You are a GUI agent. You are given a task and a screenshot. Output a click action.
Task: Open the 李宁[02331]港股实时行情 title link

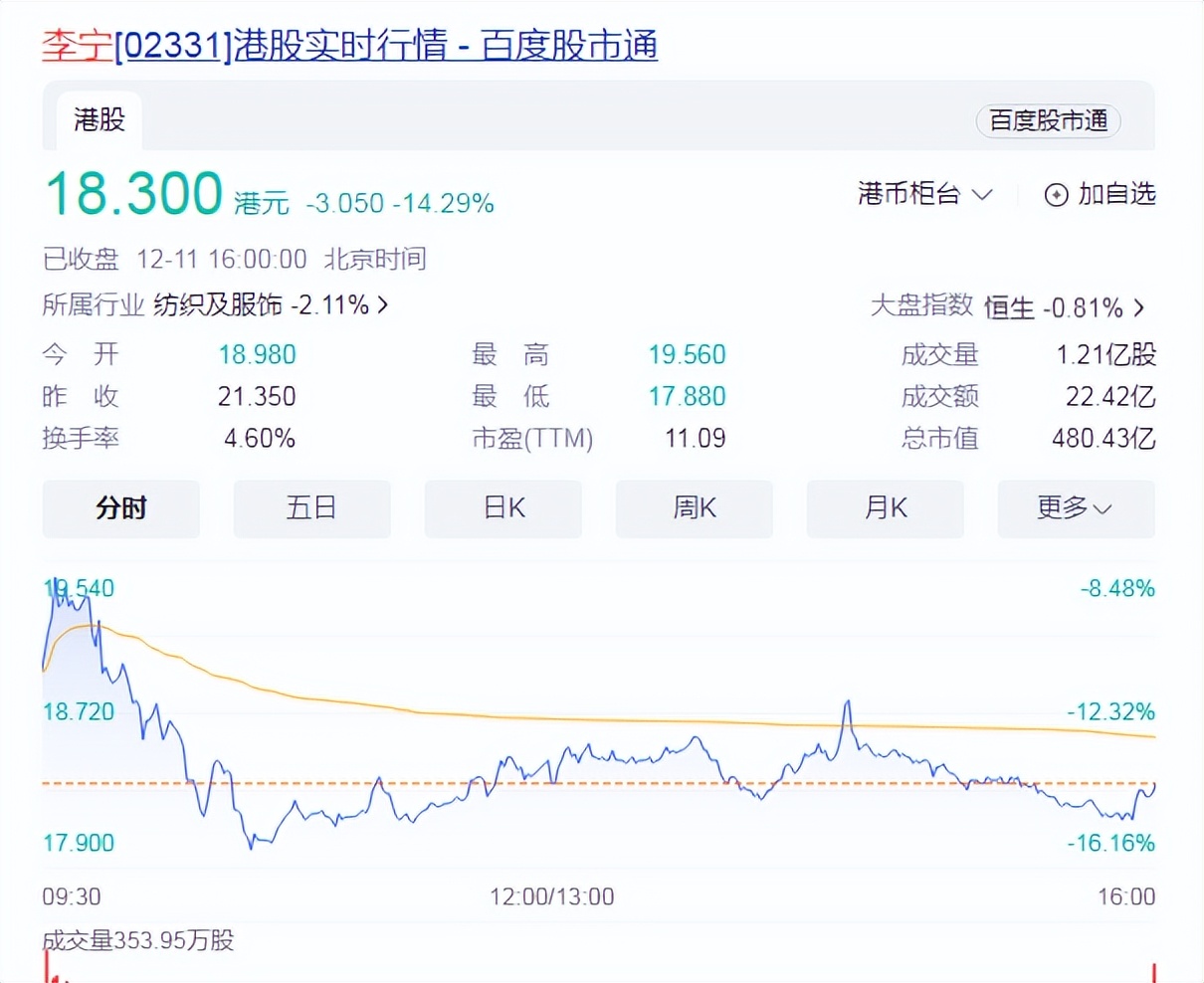pos(349,46)
